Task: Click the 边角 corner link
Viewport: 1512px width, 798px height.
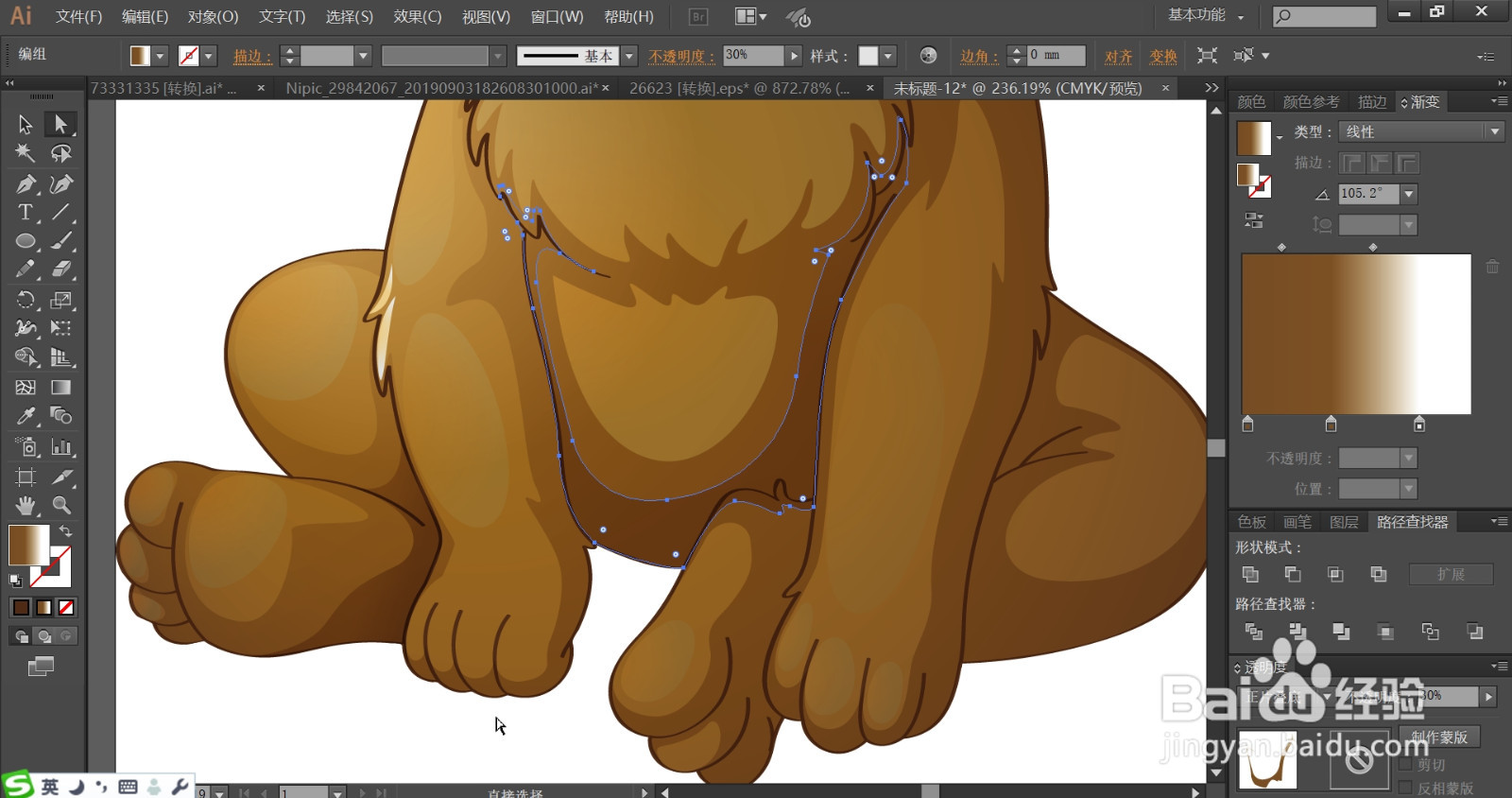Action: pyautogui.click(x=978, y=56)
